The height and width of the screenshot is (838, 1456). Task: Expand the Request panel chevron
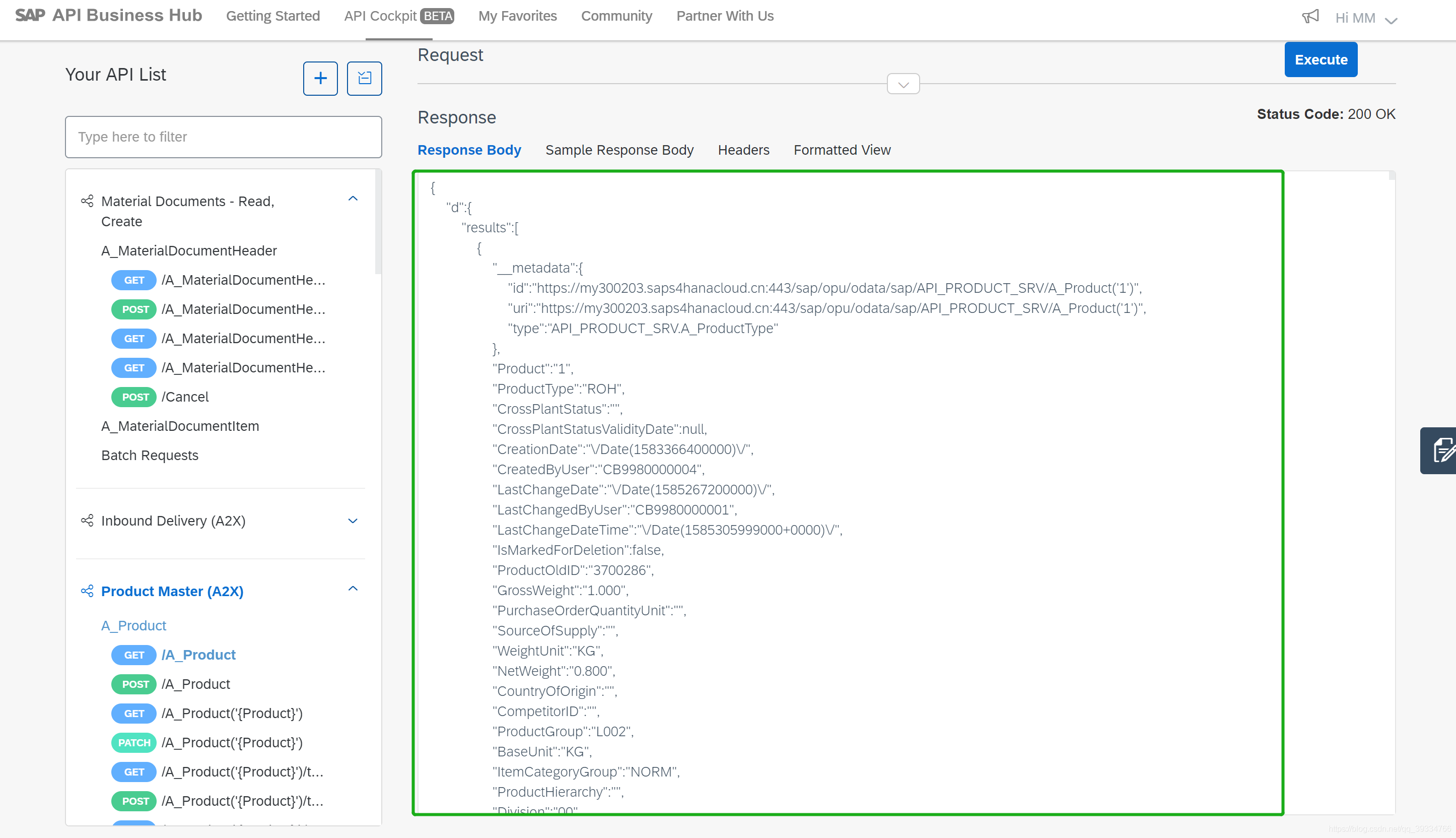[903, 84]
